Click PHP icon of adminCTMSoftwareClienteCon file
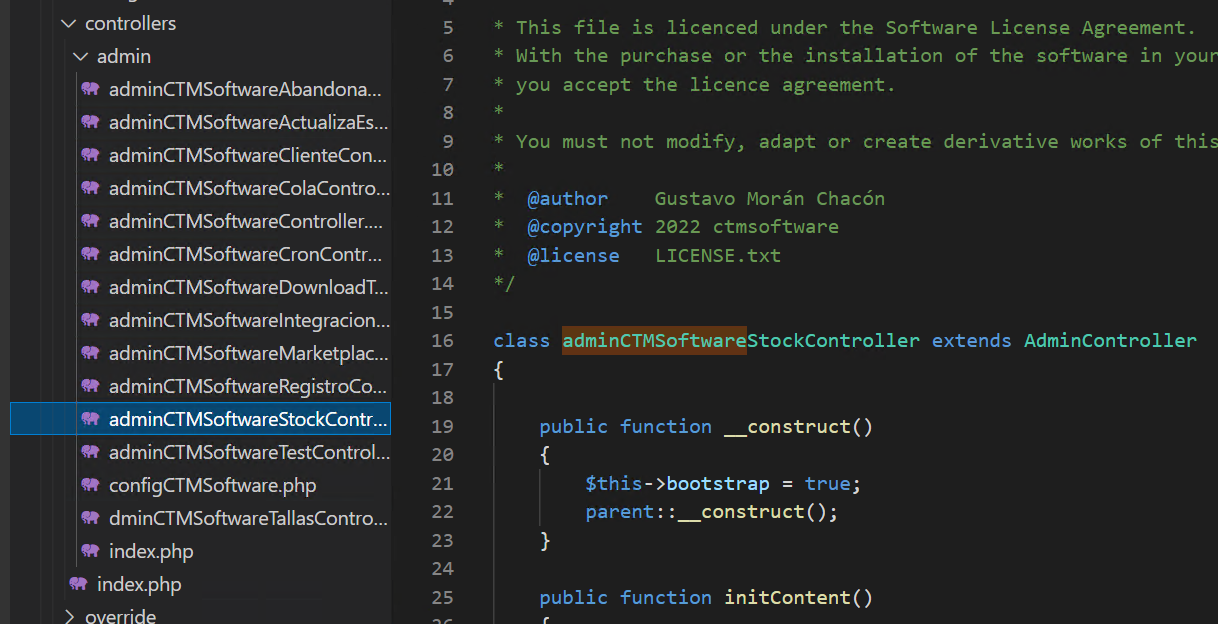1218x624 pixels. pyautogui.click(x=91, y=155)
